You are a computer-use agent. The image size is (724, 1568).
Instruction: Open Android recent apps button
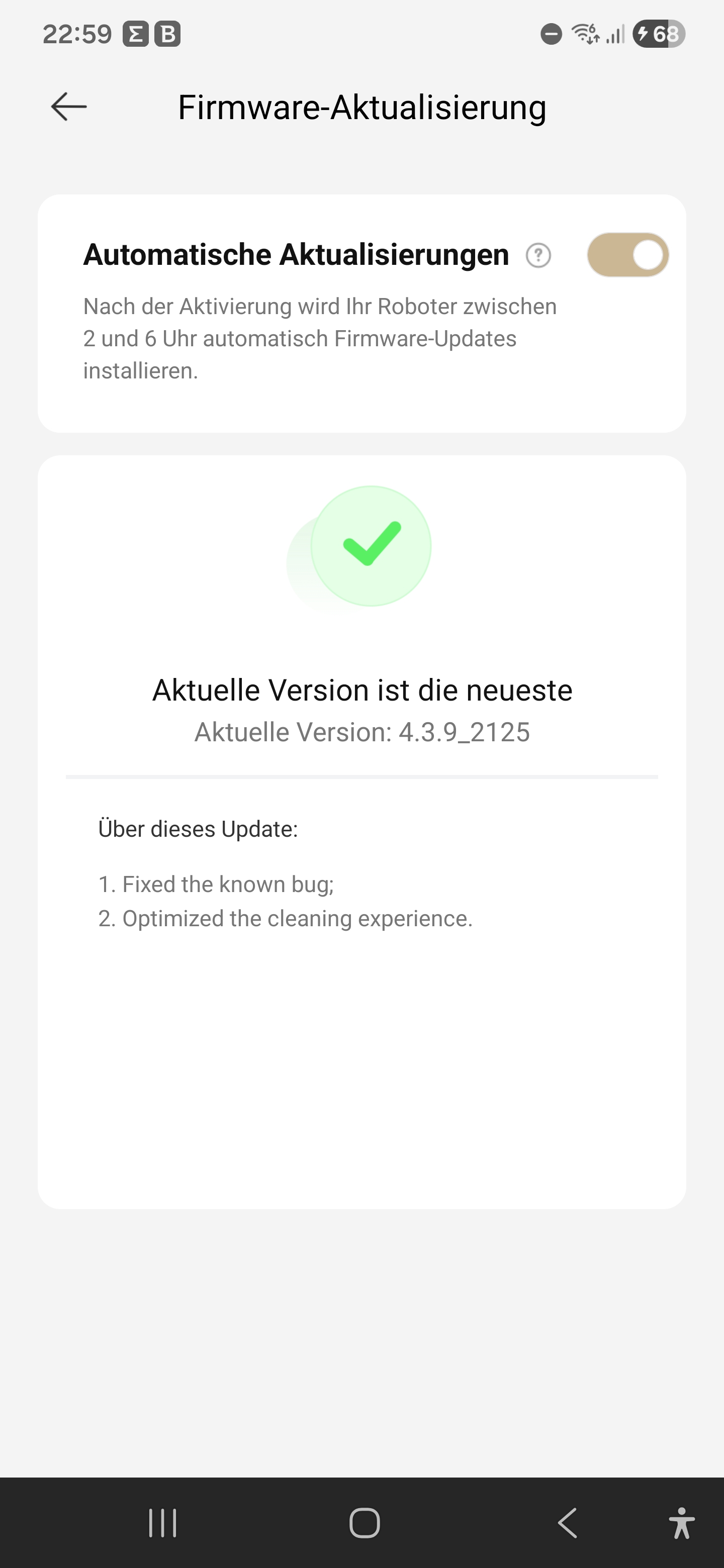coord(162,1523)
